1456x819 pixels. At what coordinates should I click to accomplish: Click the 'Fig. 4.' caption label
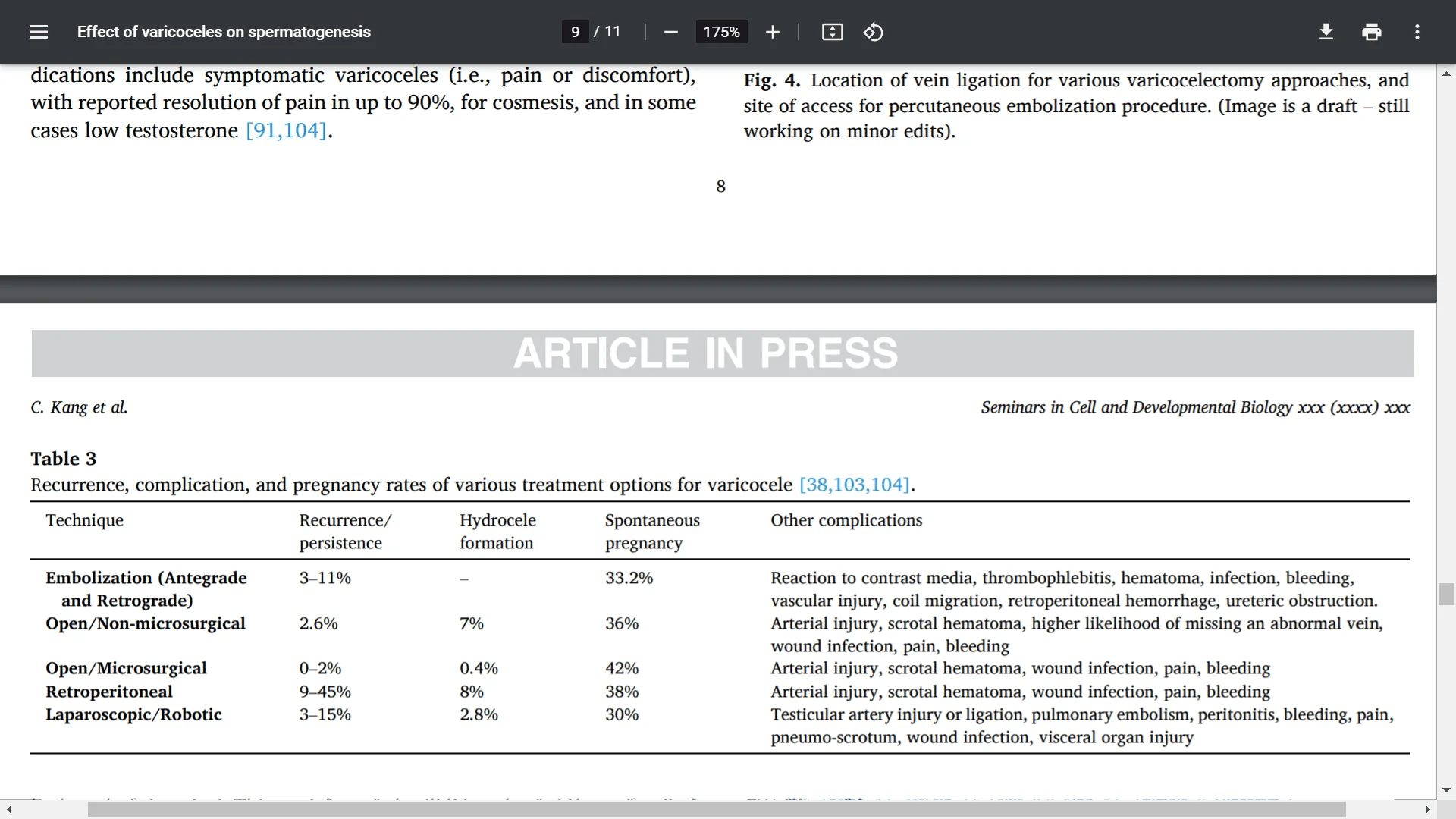click(x=772, y=80)
